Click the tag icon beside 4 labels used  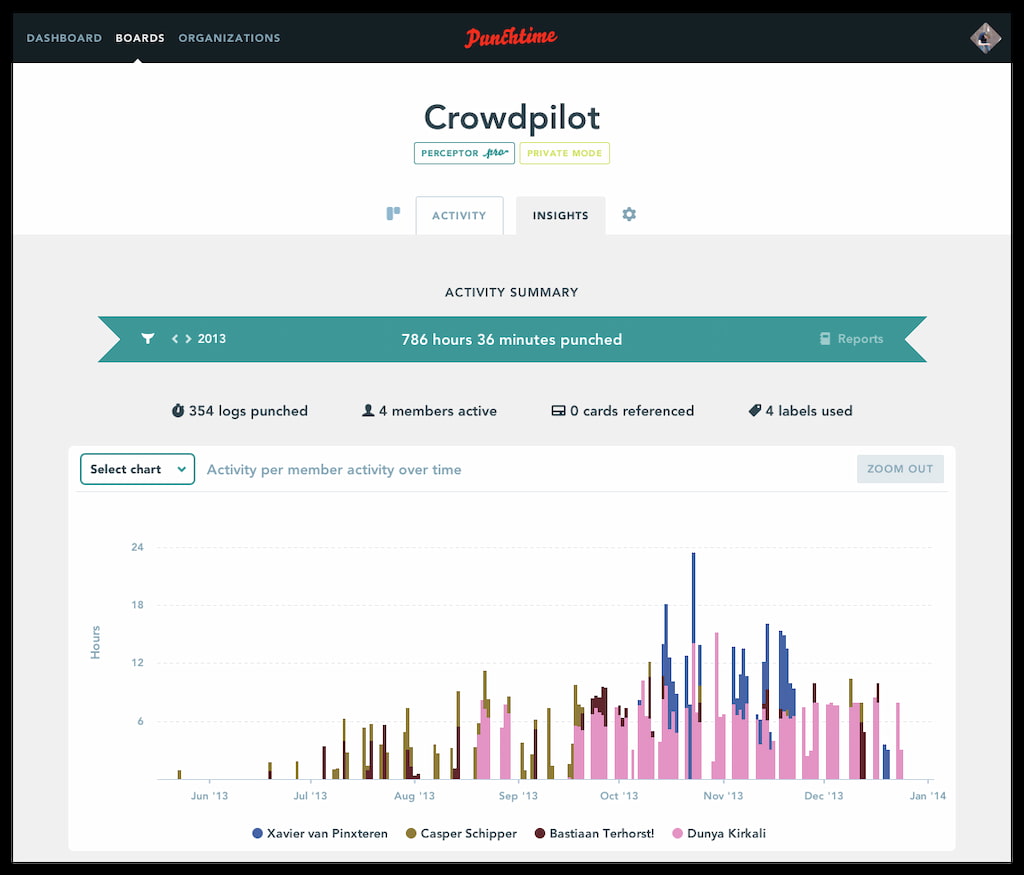pos(755,410)
